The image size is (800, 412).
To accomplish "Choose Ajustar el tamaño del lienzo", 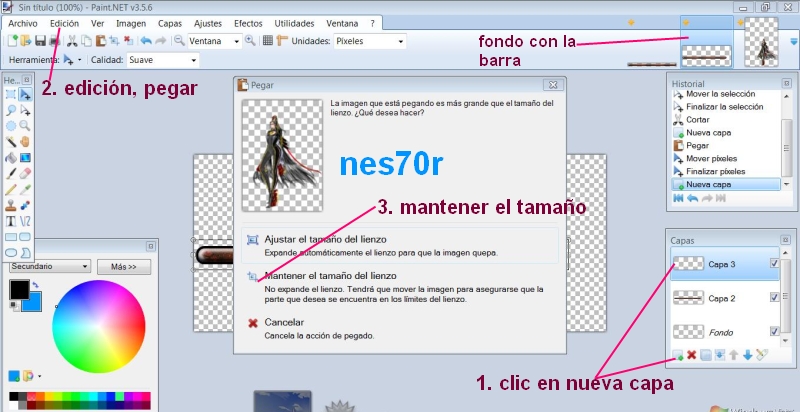I will (x=399, y=245).
